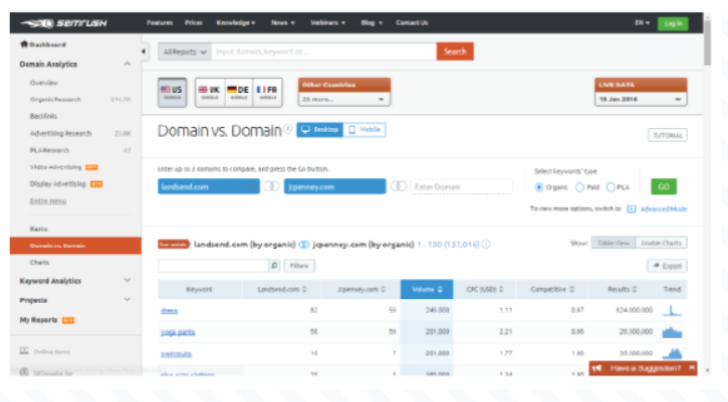Open Organic Research in sidebar
The height and width of the screenshot is (402, 728).
click(x=55, y=99)
